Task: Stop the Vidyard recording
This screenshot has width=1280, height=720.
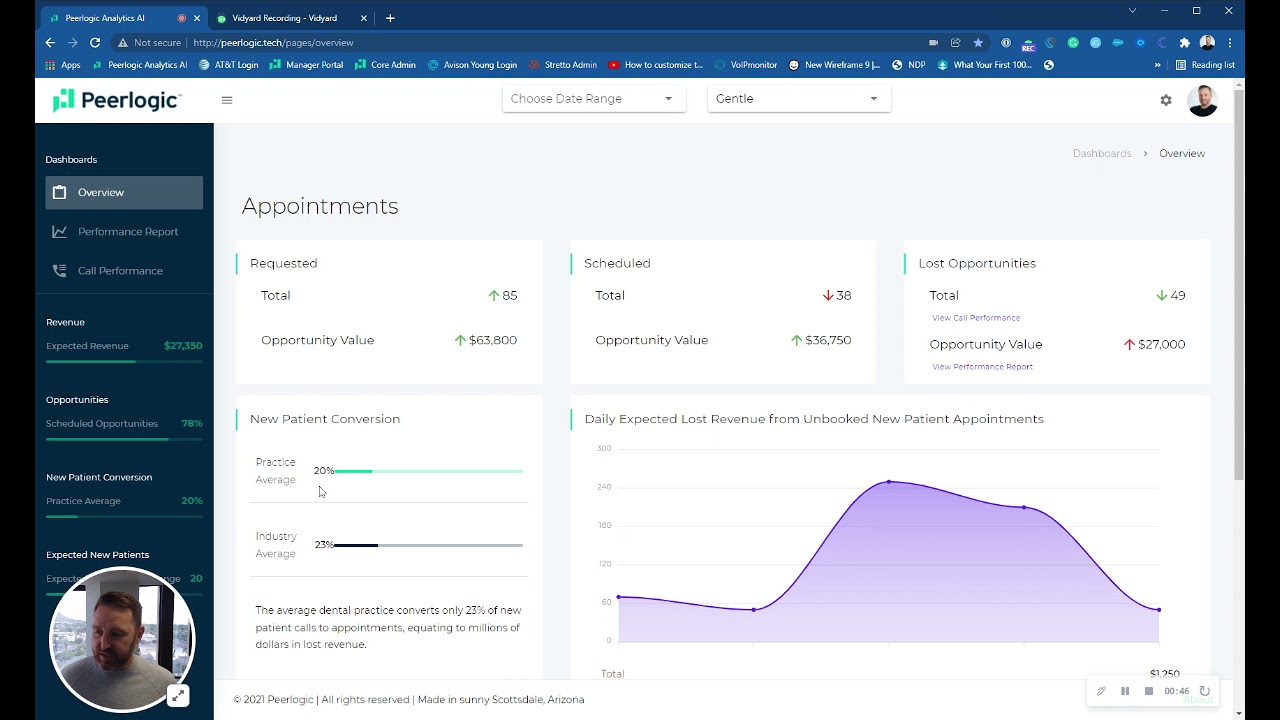Action: [x=1149, y=691]
